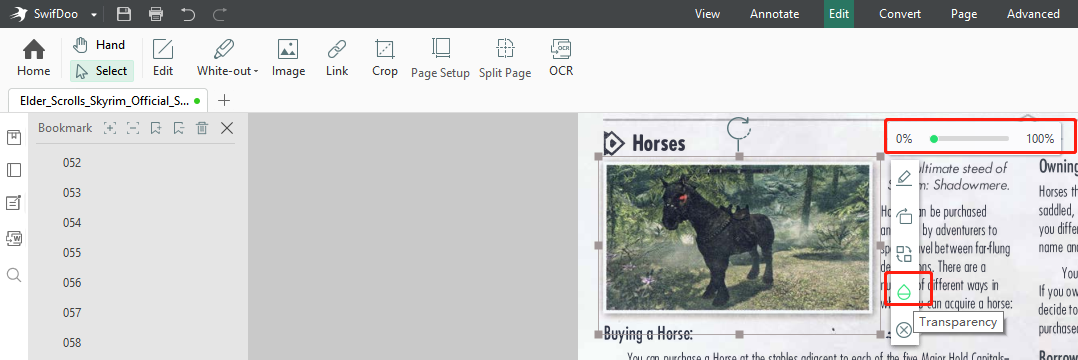This screenshot has width=1078, height=360.
Task: Click the Print icon in title bar
Action: (x=157, y=14)
